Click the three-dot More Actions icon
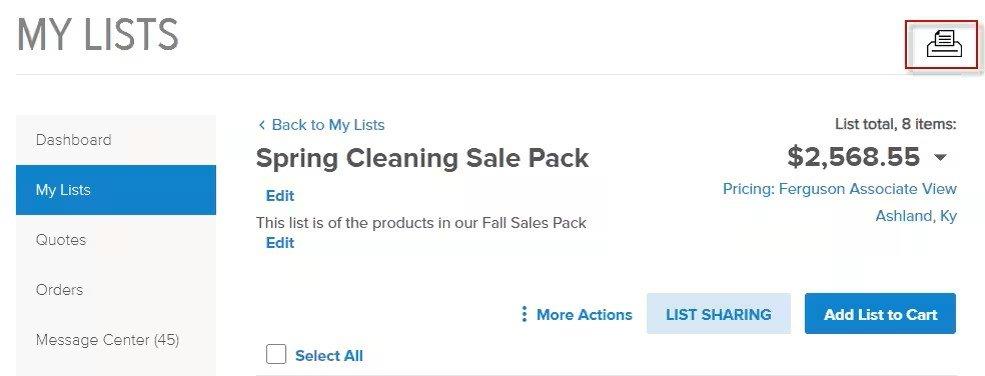Viewport: 985px width, 376px height. click(524, 314)
